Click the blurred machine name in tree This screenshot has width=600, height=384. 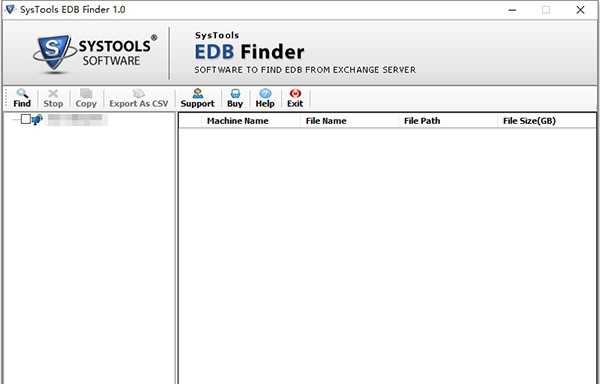pos(77,120)
